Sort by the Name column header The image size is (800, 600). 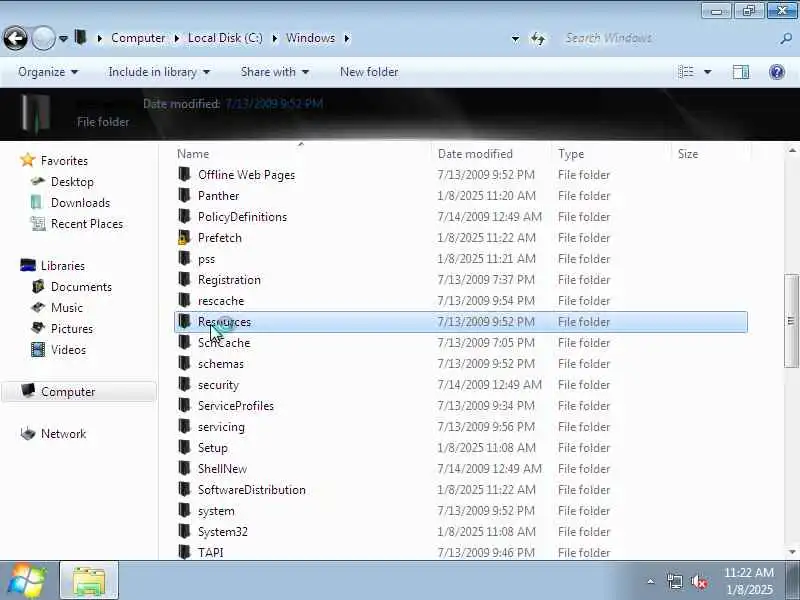[303, 154]
